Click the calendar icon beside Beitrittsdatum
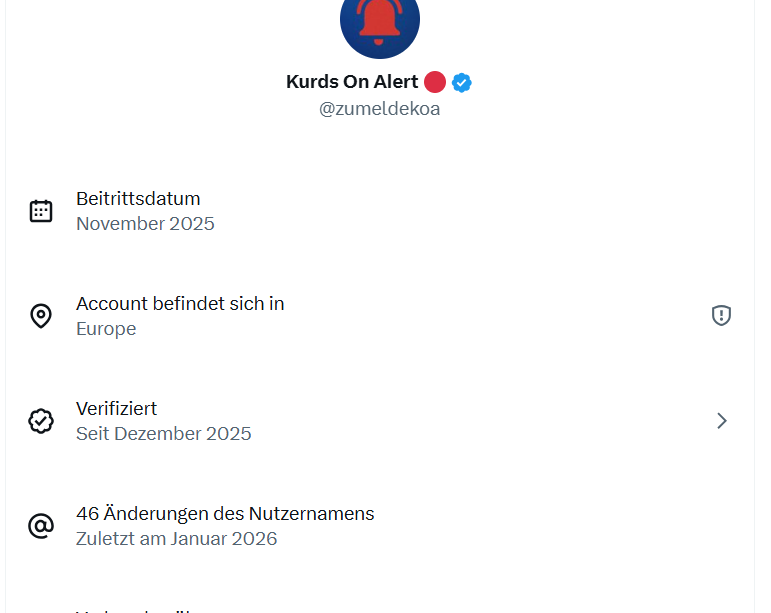Image resolution: width=771 pixels, height=613 pixels. click(x=41, y=211)
